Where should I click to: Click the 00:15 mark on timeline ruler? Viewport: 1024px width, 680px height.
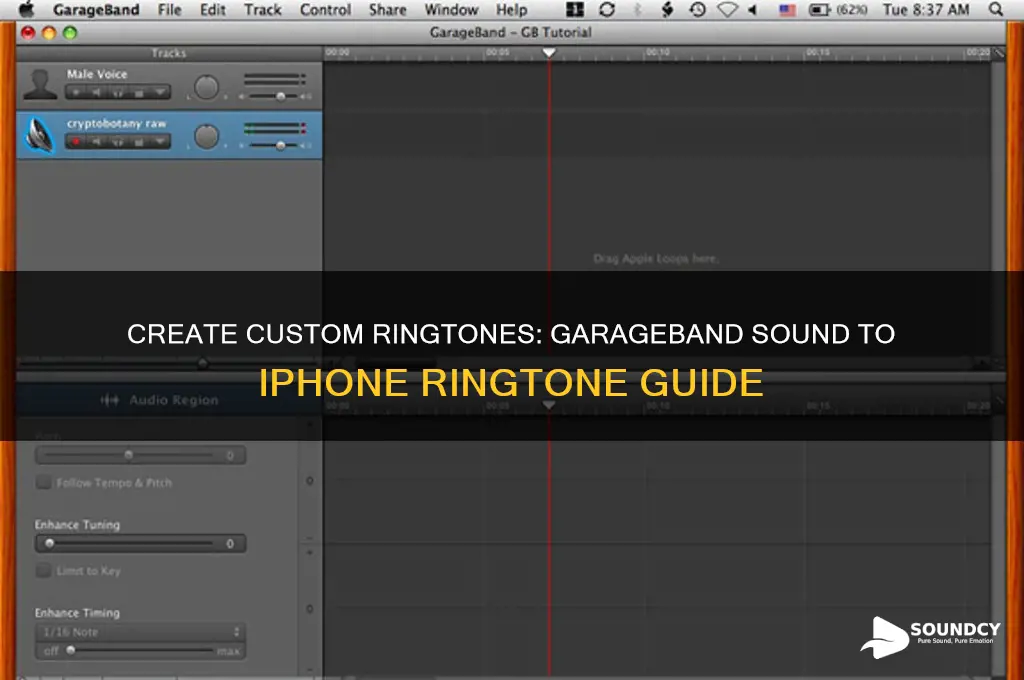coord(817,52)
